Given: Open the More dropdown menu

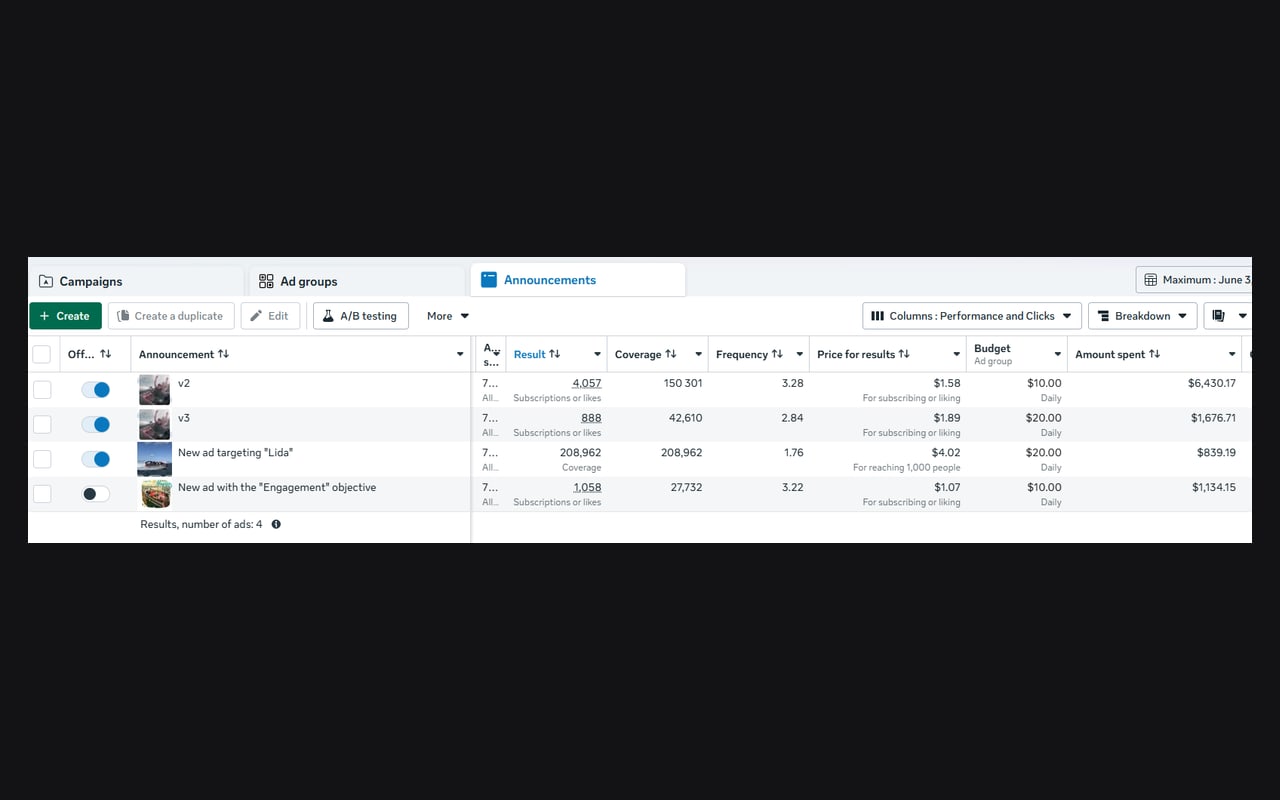Looking at the screenshot, I should [448, 316].
